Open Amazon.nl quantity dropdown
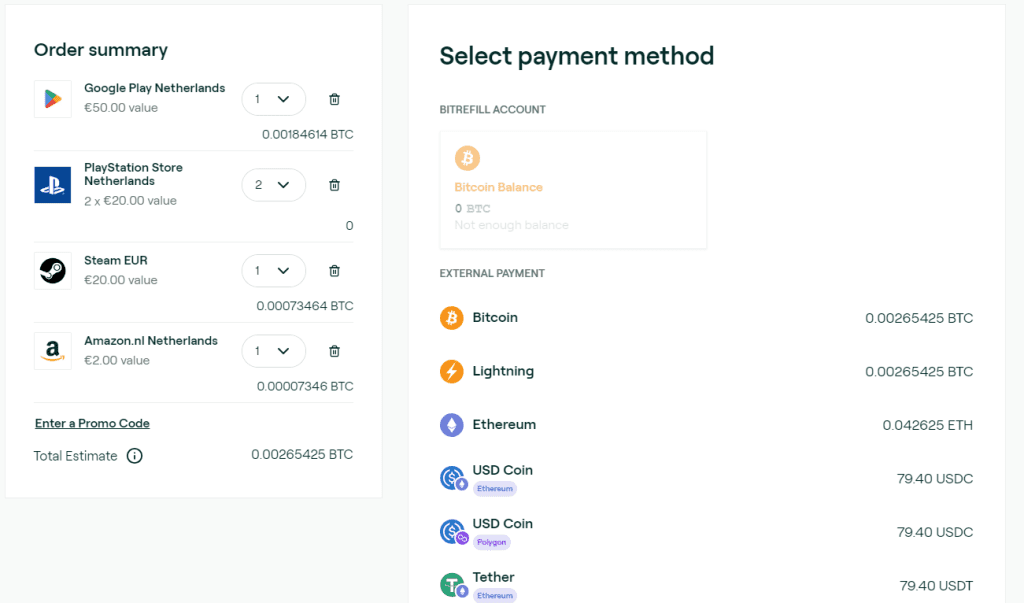1024x603 pixels. click(x=273, y=351)
